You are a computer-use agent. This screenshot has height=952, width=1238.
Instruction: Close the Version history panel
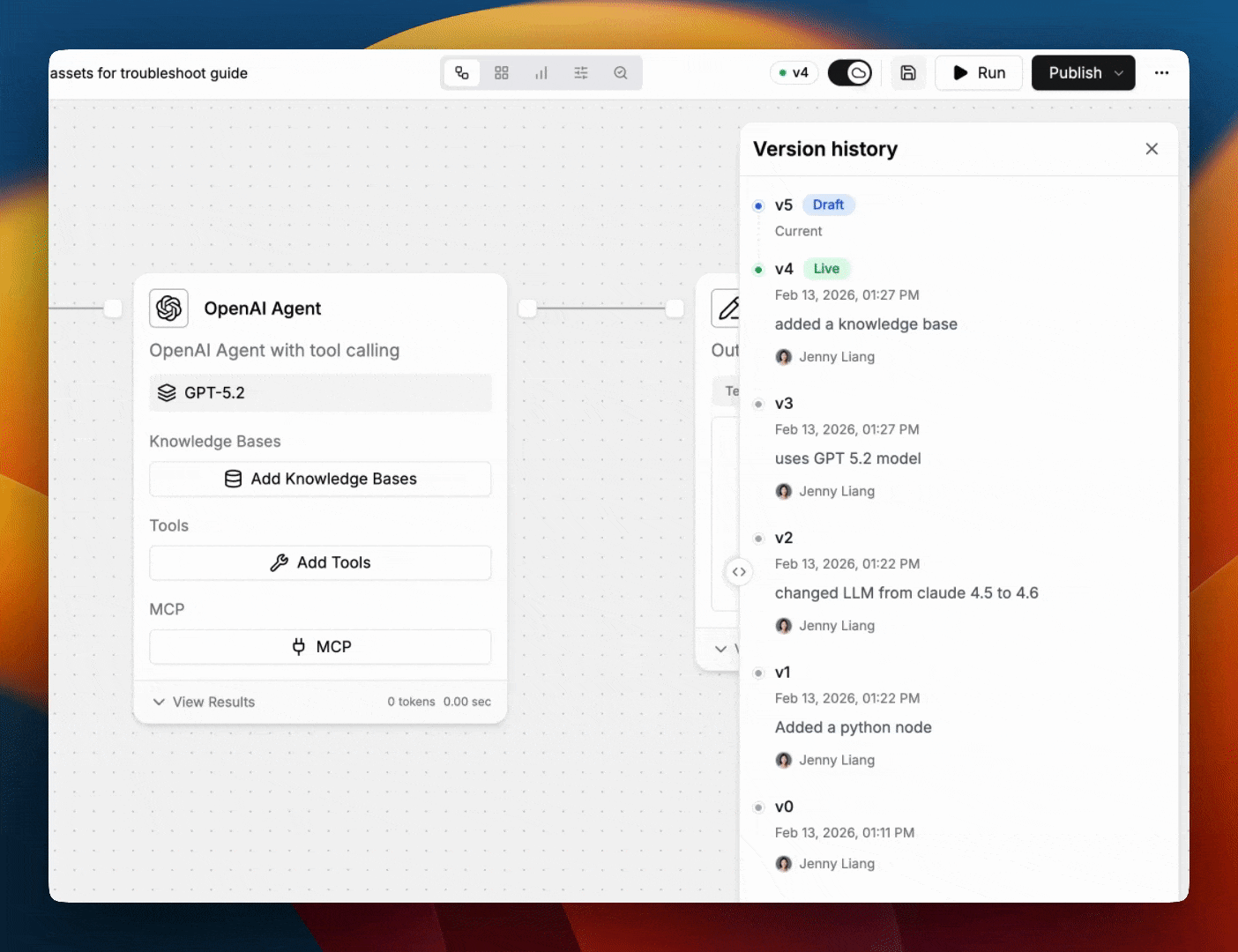pos(1152,149)
